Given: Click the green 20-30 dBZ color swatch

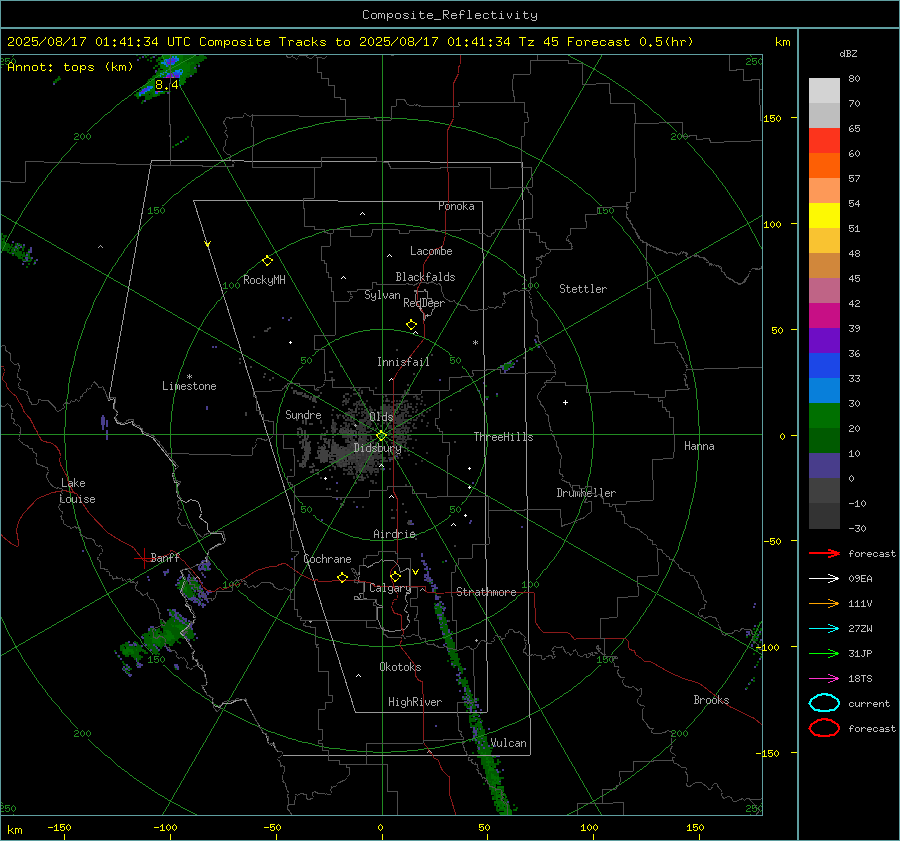Looking at the screenshot, I should pyautogui.click(x=824, y=416).
